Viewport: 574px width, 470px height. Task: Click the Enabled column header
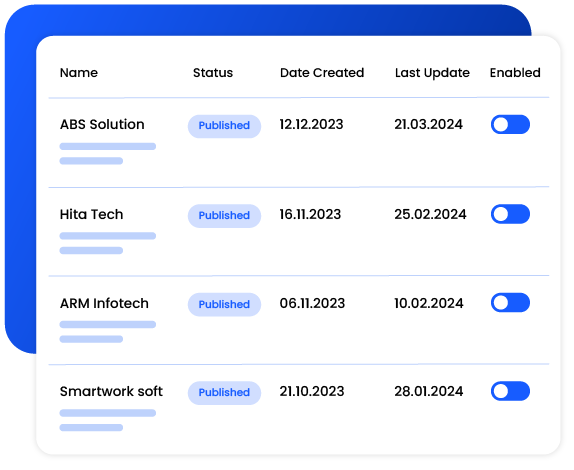point(515,72)
